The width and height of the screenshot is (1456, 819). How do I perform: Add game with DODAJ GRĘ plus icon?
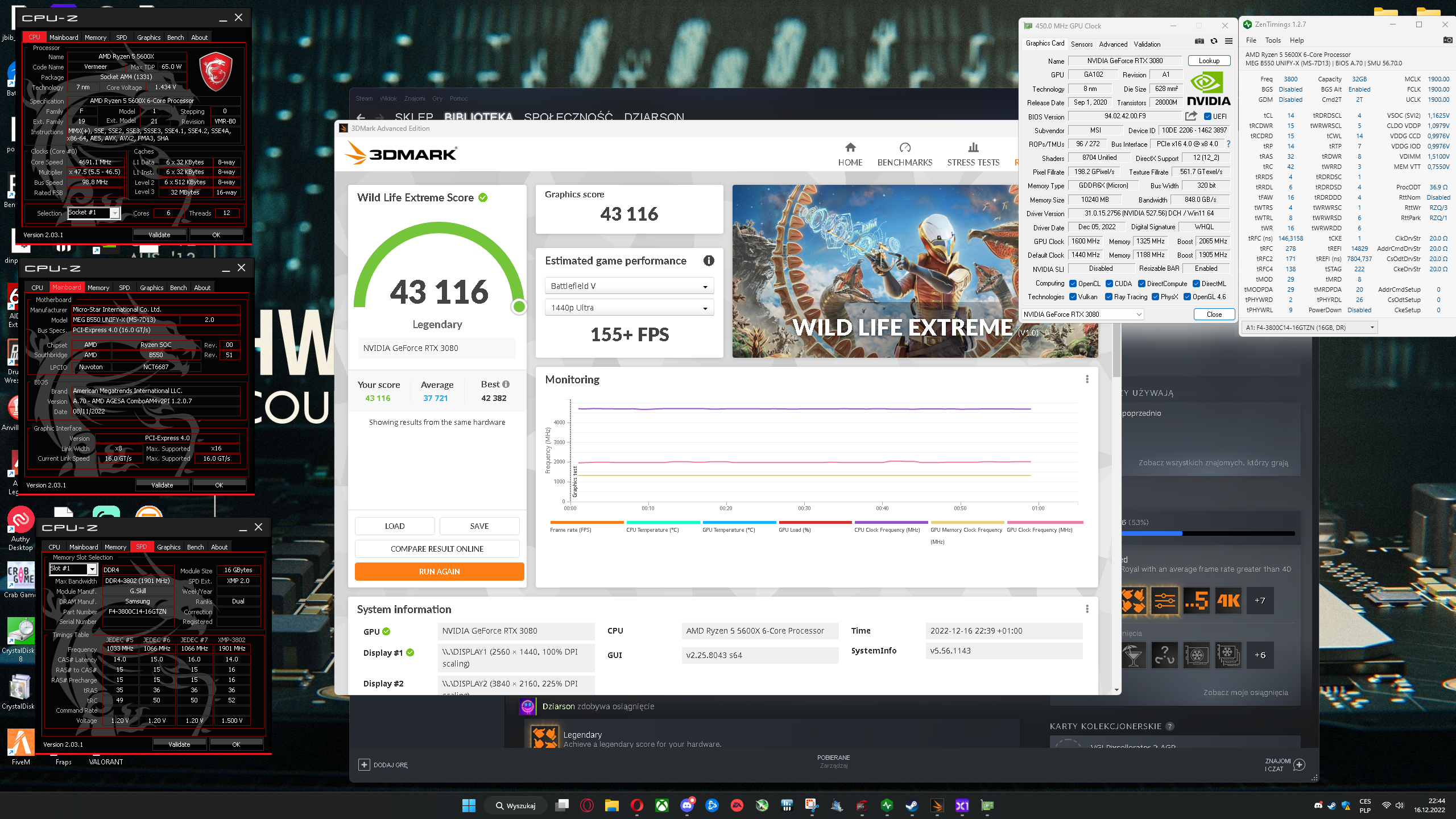click(364, 765)
